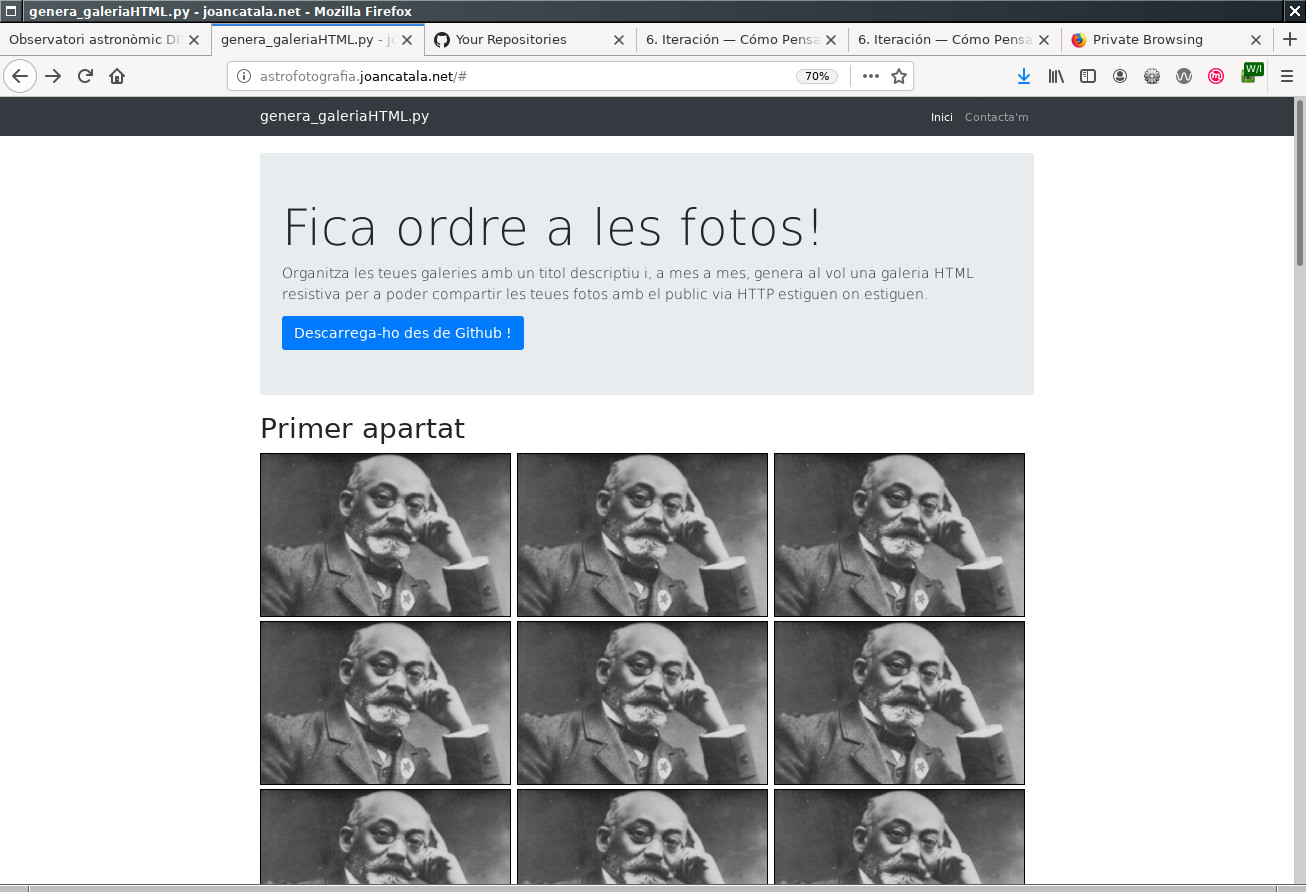Show site information for astrofotografia.joancatala.net
The image size is (1306, 892).
(x=244, y=76)
